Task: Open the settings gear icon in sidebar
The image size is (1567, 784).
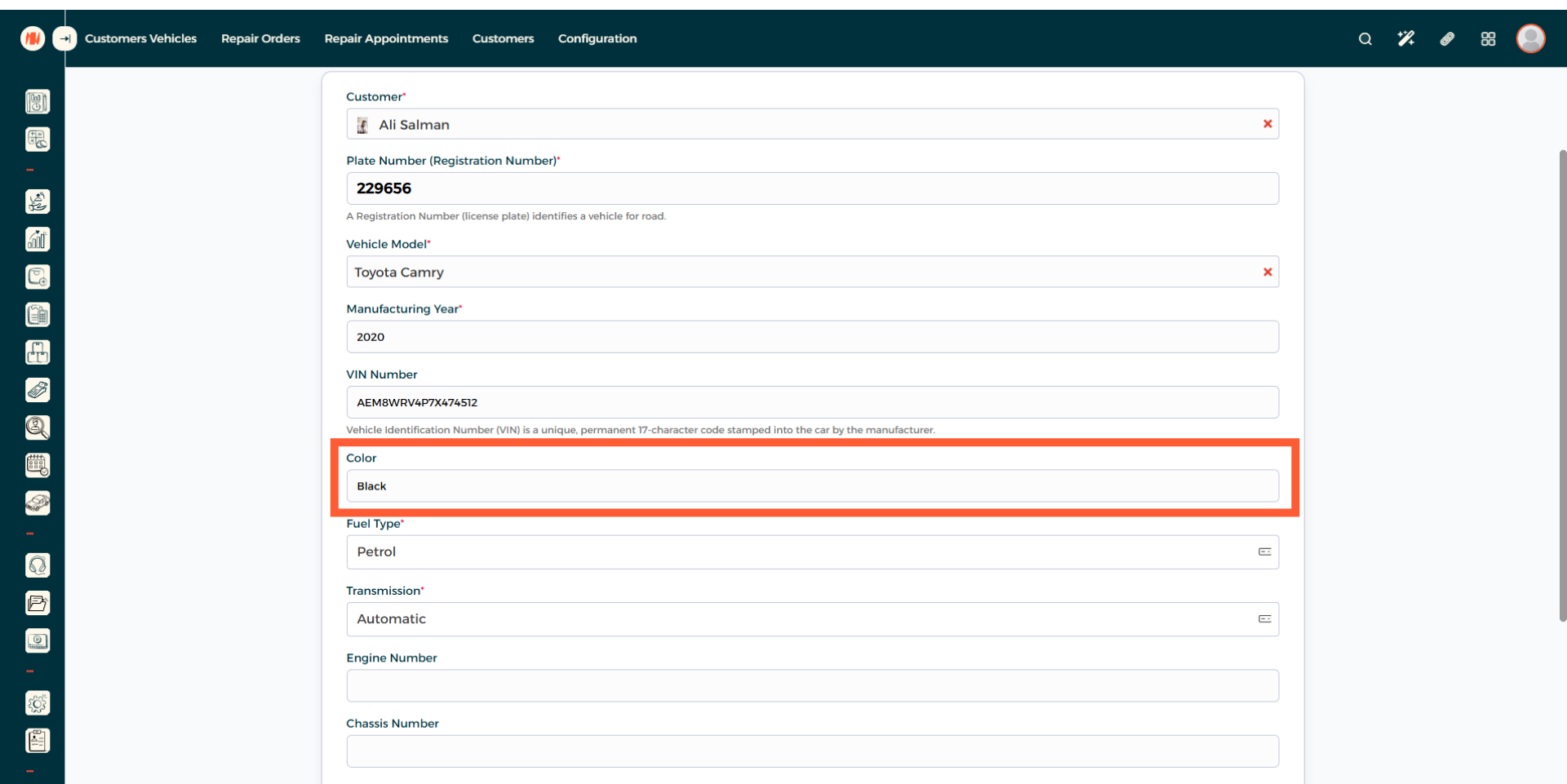Action: click(x=38, y=703)
